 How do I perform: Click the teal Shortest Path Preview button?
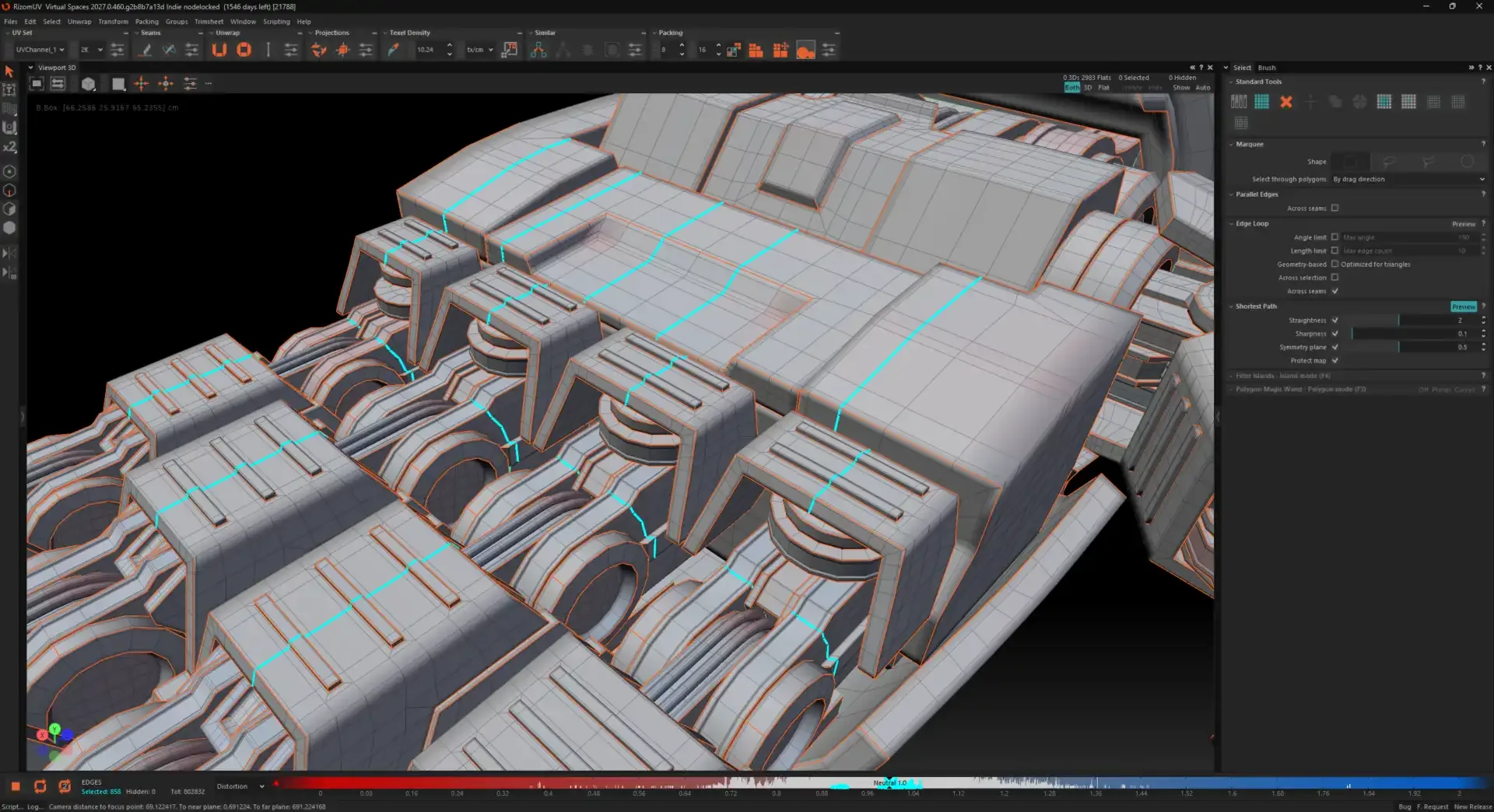(1463, 306)
